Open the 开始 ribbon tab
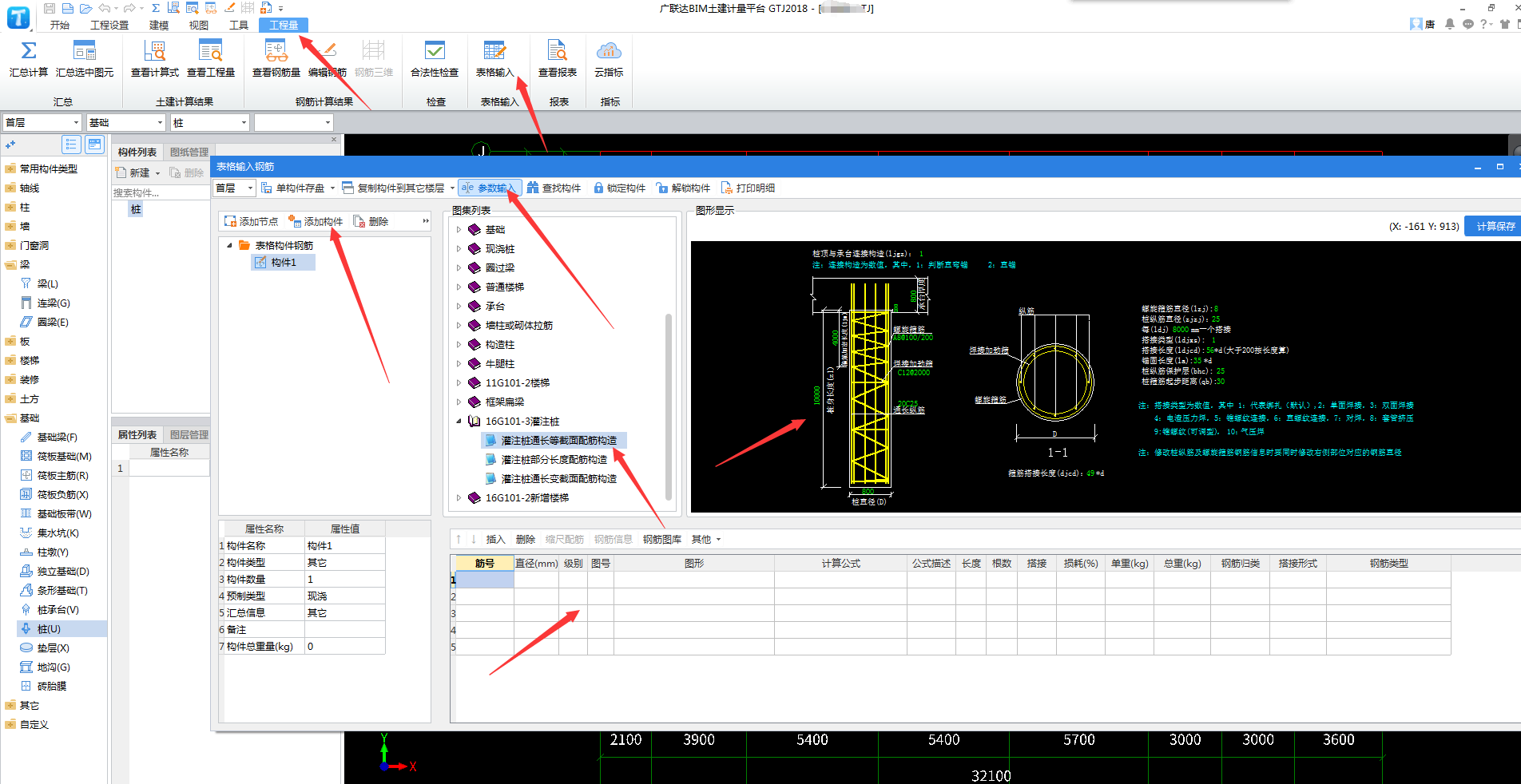The height and width of the screenshot is (784, 1521). coord(60,25)
